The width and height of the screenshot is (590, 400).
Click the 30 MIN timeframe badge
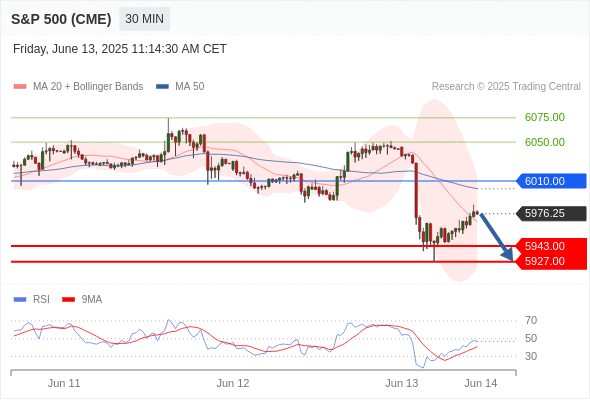(144, 19)
